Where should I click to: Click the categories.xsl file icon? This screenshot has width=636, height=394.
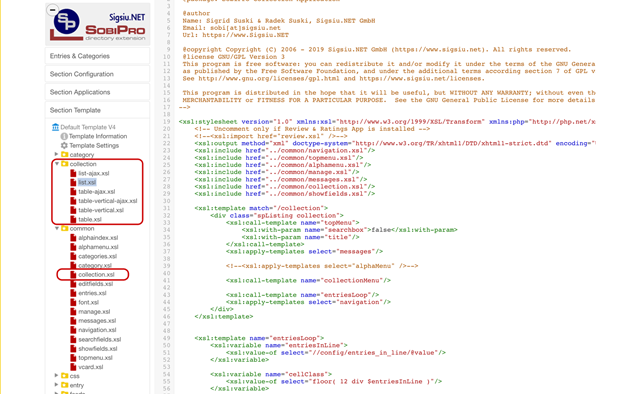coord(73,256)
